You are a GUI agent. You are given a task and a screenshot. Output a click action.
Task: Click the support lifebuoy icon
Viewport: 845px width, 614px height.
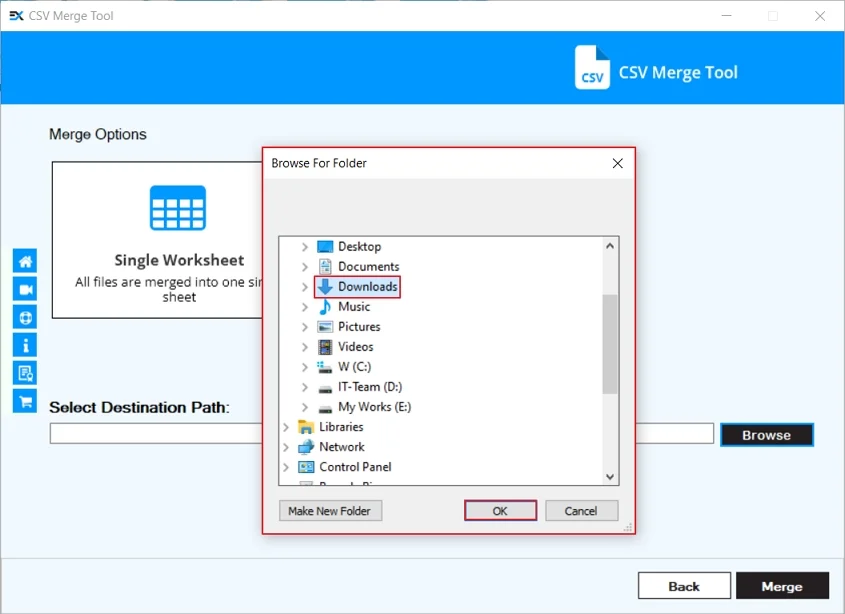(25, 317)
